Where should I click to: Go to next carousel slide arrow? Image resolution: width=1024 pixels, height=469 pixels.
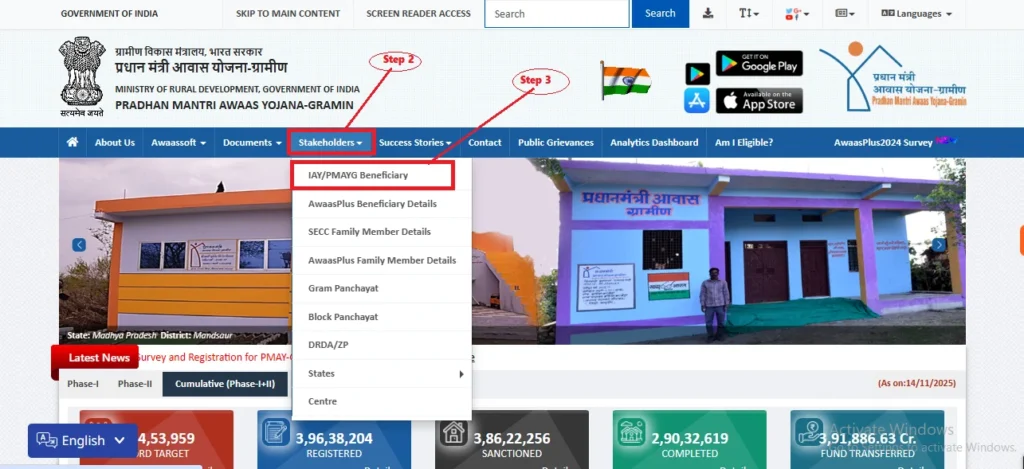(x=938, y=245)
